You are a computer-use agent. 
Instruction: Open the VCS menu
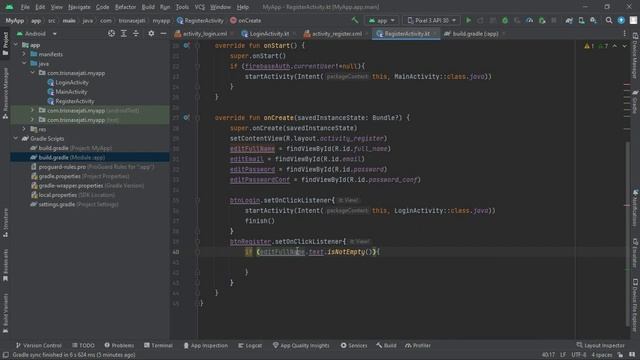[x=200, y=7]
